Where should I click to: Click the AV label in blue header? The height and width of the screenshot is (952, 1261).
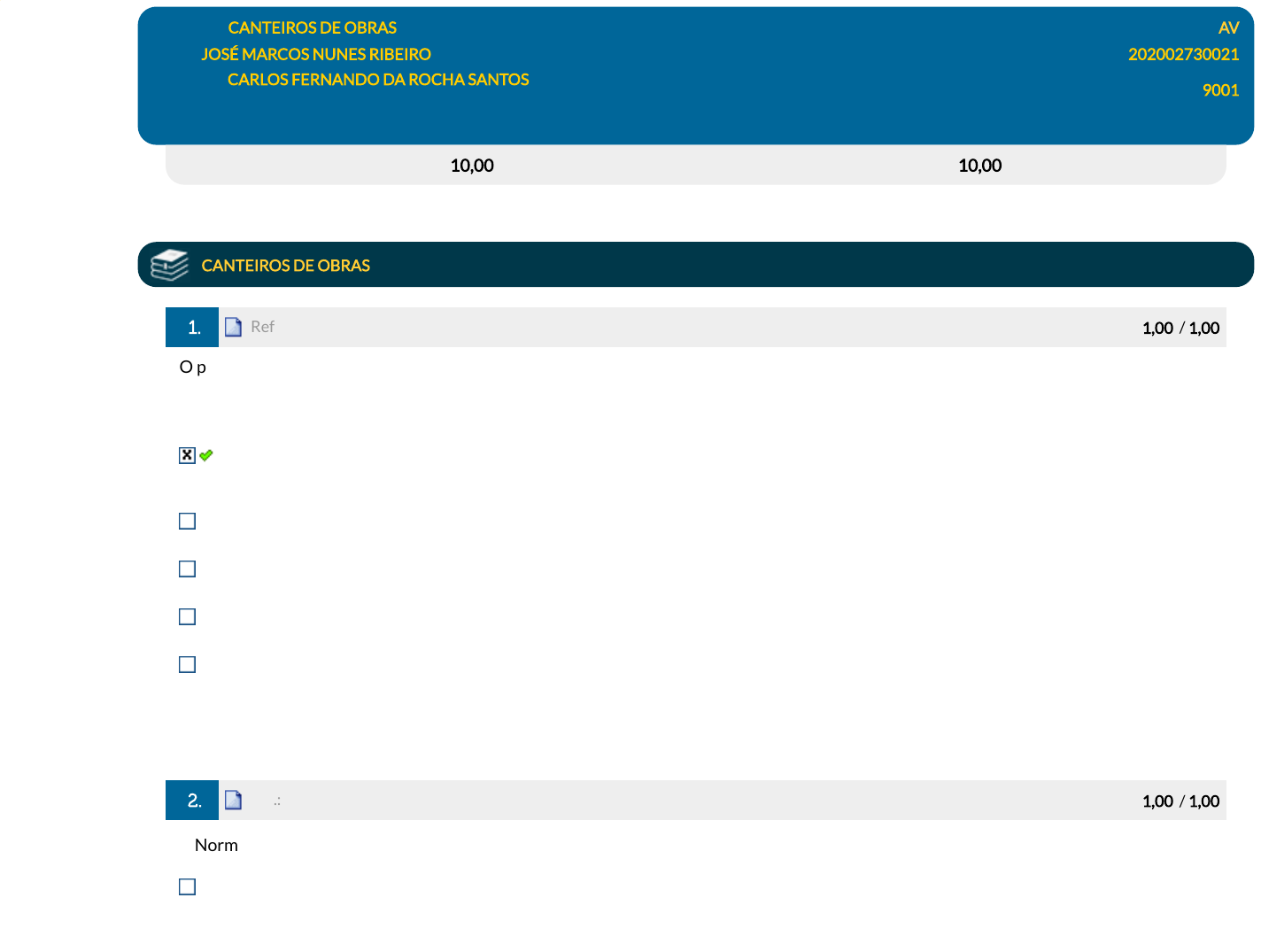(x=1228, y=27)
